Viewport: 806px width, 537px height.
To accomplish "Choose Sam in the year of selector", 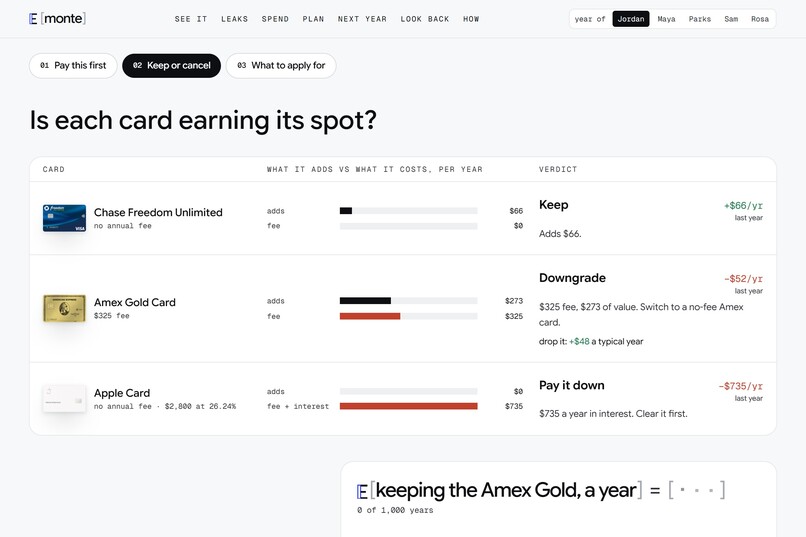I will click(x=731, y=19).
